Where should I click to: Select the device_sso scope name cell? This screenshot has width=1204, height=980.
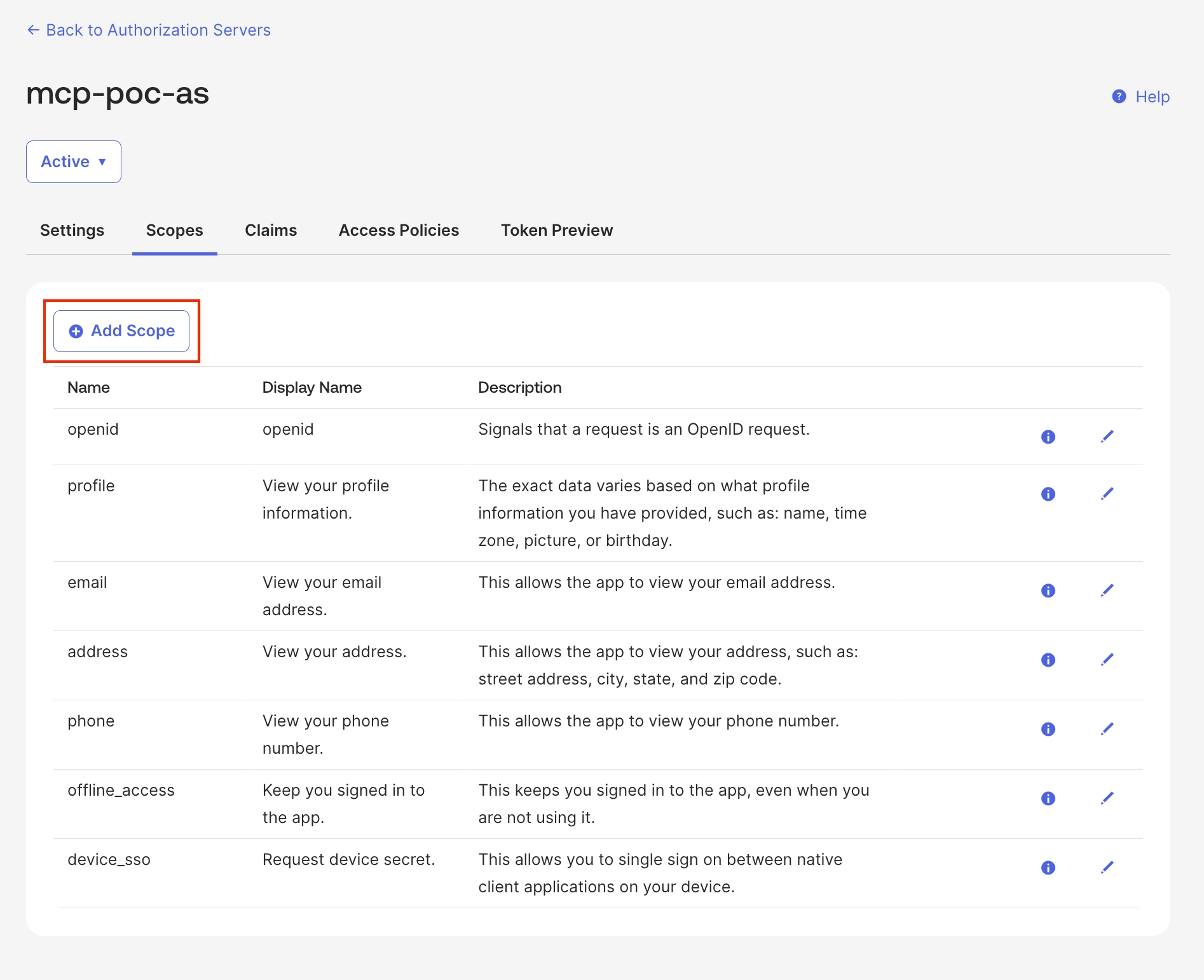tap(109, 860)
